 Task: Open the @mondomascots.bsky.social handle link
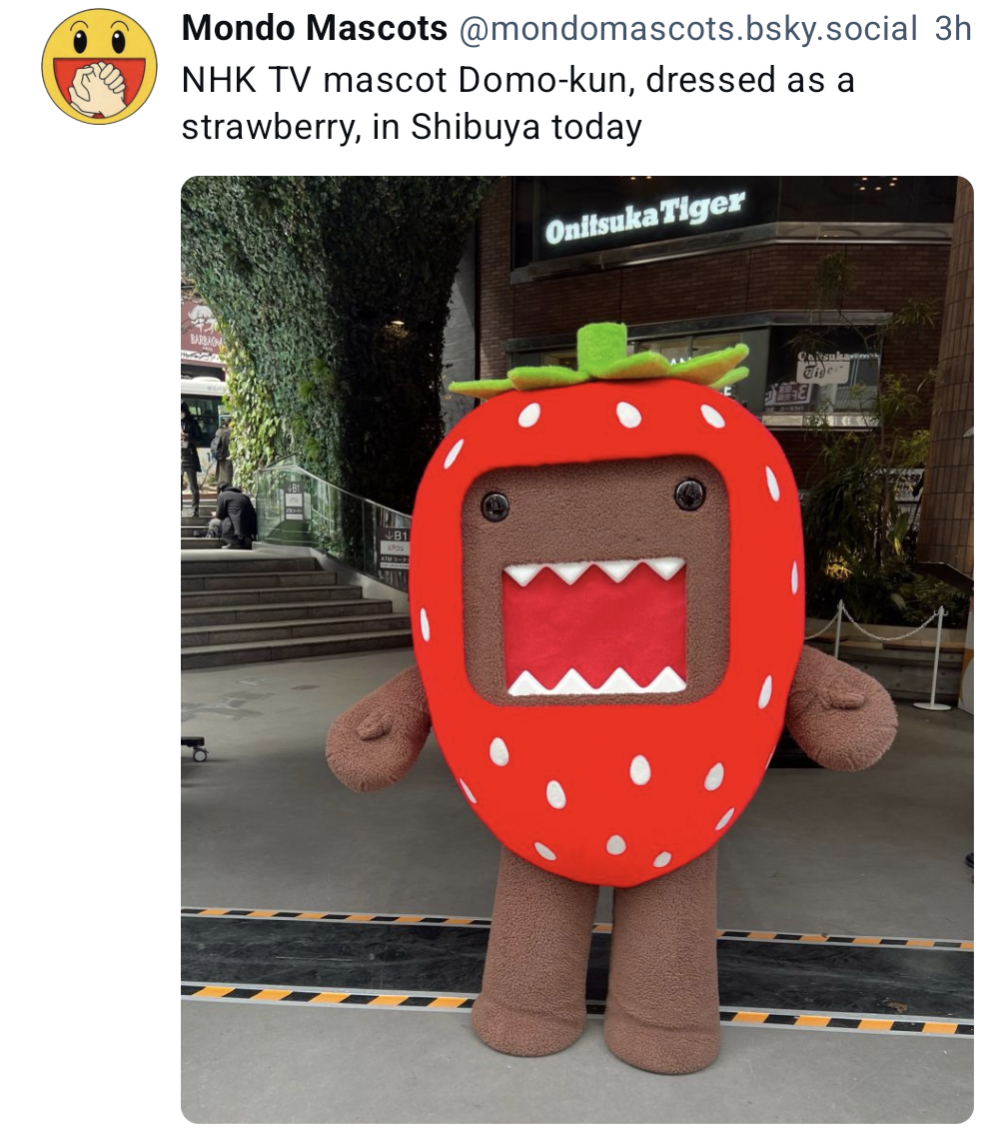tap(687, 30)
